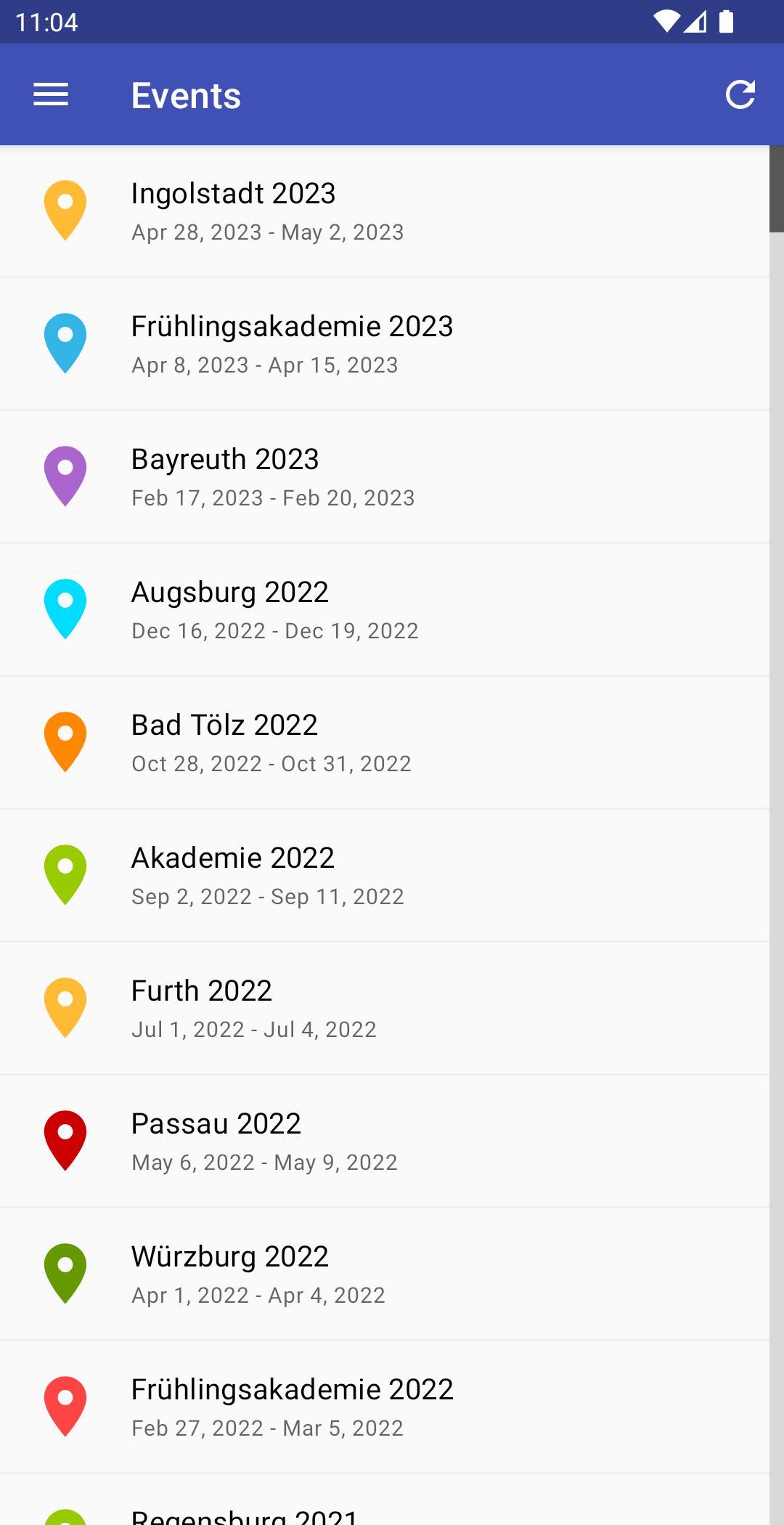Image resolution: width=784 pixels, height=1525 pixels.
Task: Click the orange pin beside Bad Tölz 2022
Action: point(65,741)
